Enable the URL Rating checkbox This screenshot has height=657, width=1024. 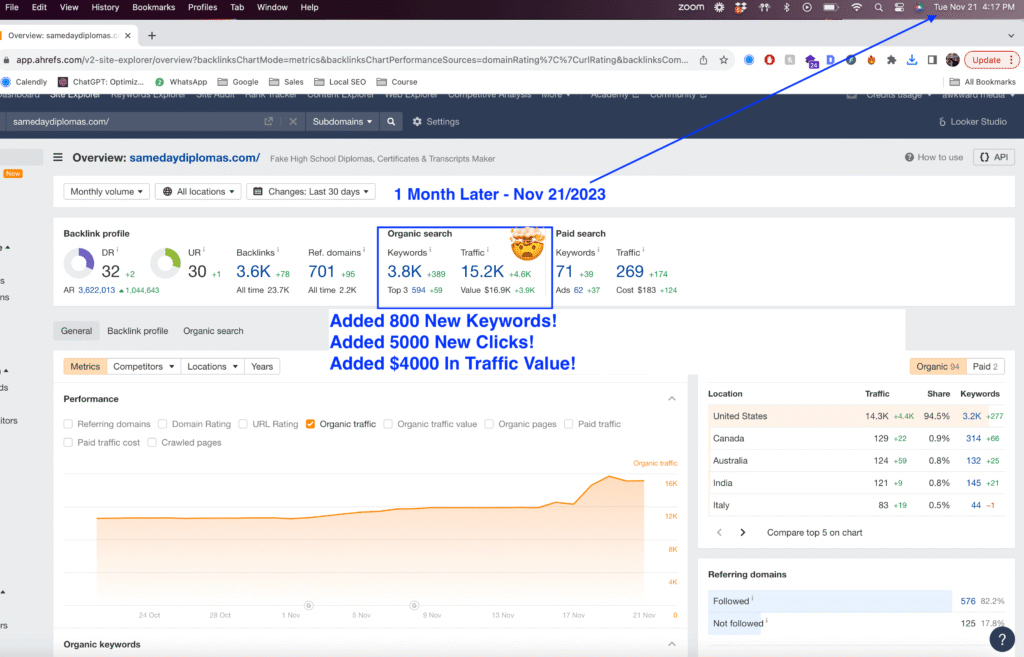pos(243,424)
